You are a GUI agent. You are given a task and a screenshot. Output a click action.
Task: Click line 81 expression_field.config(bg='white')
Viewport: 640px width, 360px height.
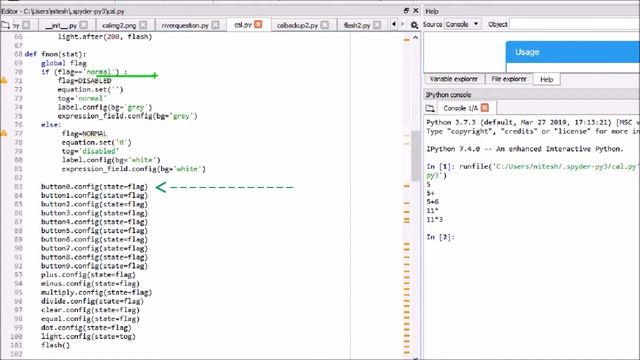(133, 169)
